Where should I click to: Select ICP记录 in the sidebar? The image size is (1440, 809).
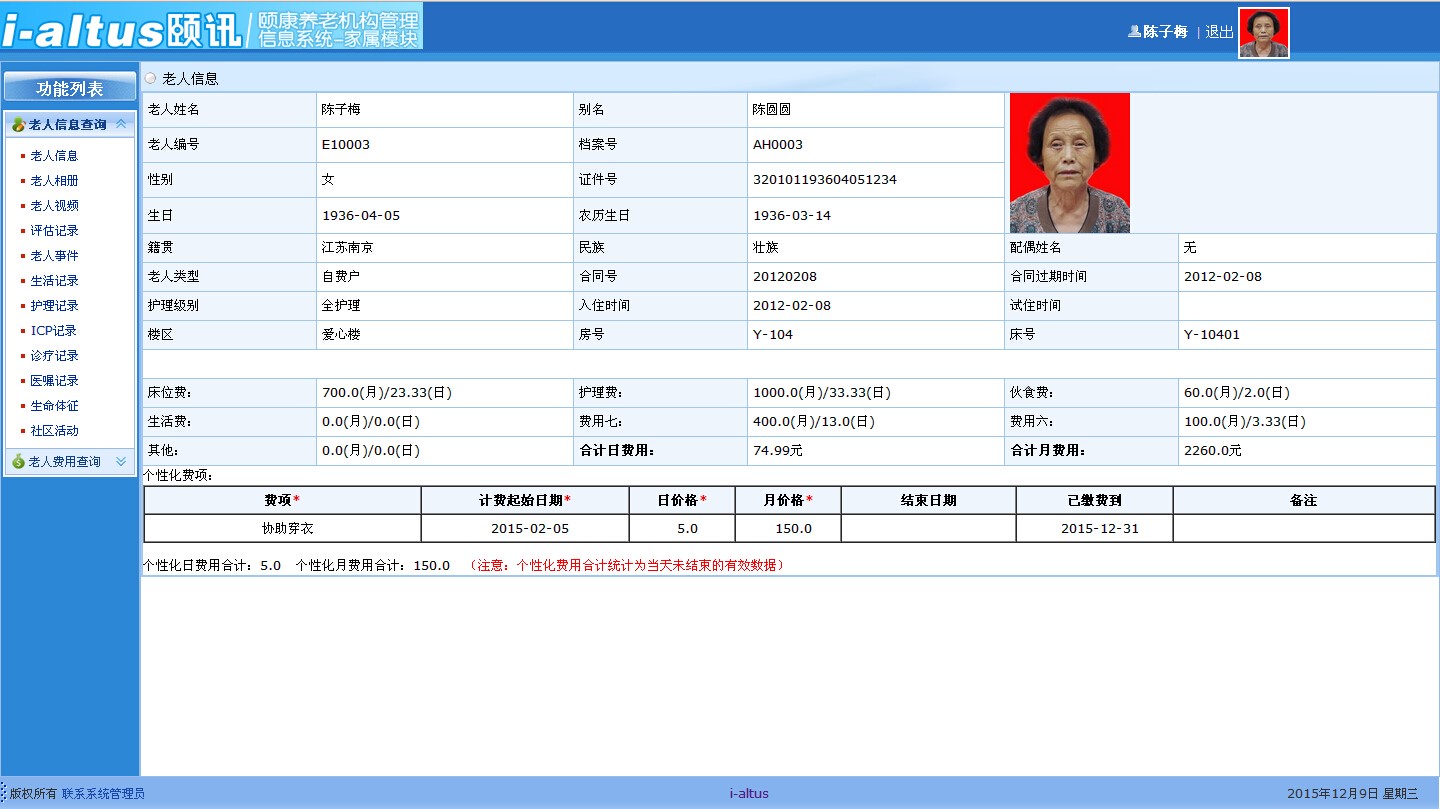pos(53,331)
